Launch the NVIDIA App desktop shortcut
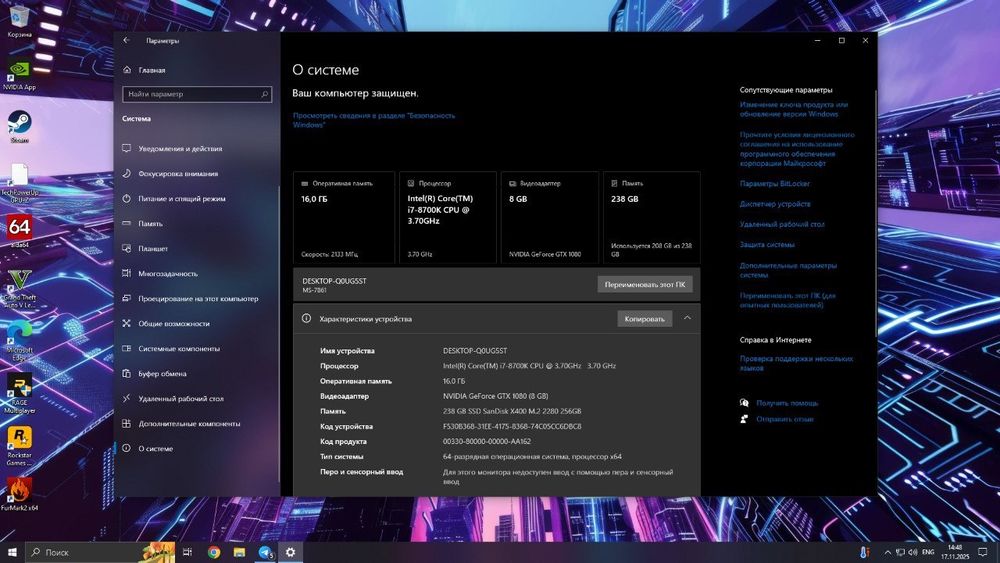1000x563 pixels. pyautogui.click(x=19, y=75)
